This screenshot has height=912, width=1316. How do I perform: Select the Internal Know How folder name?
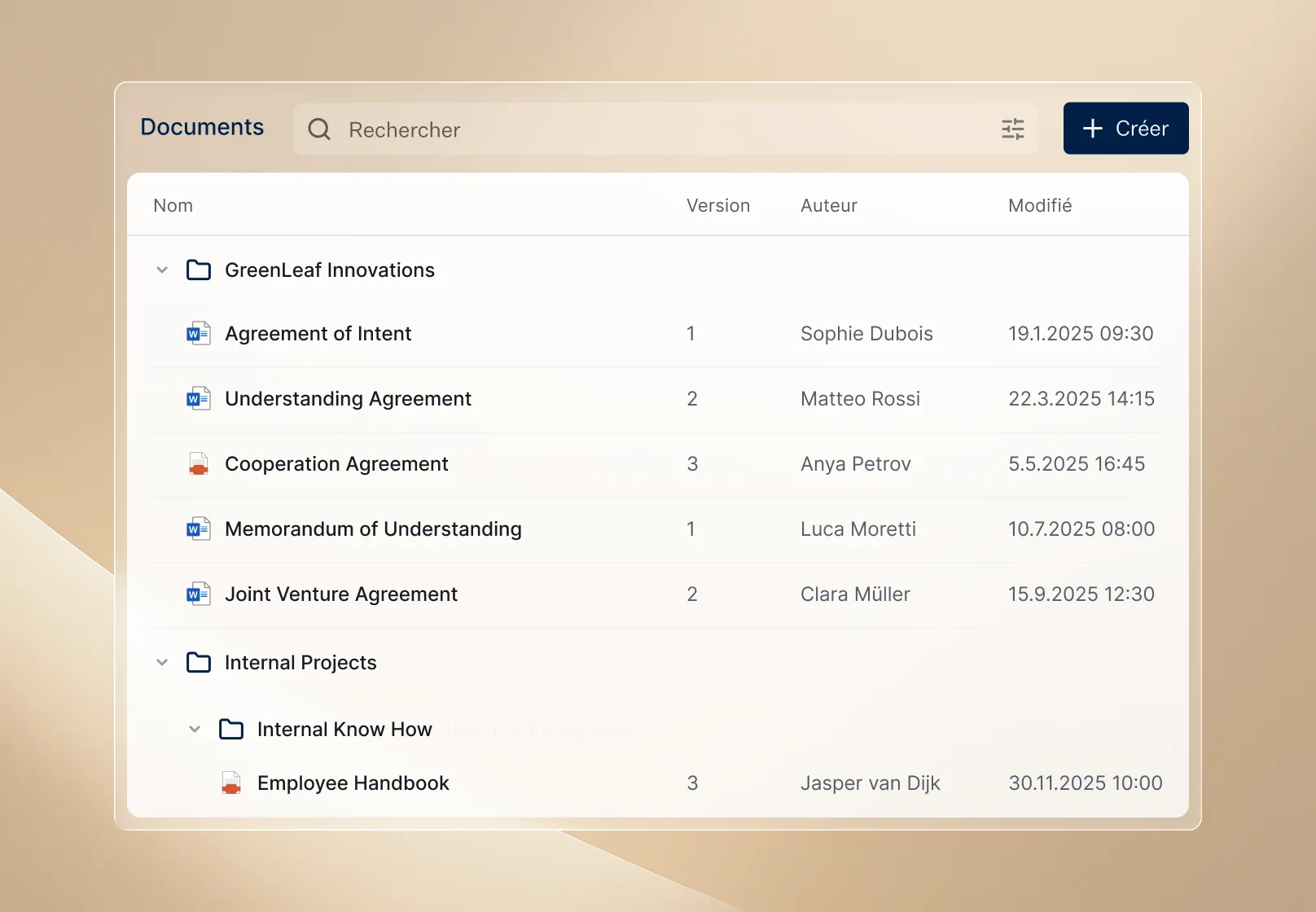(x=344, y=730)
